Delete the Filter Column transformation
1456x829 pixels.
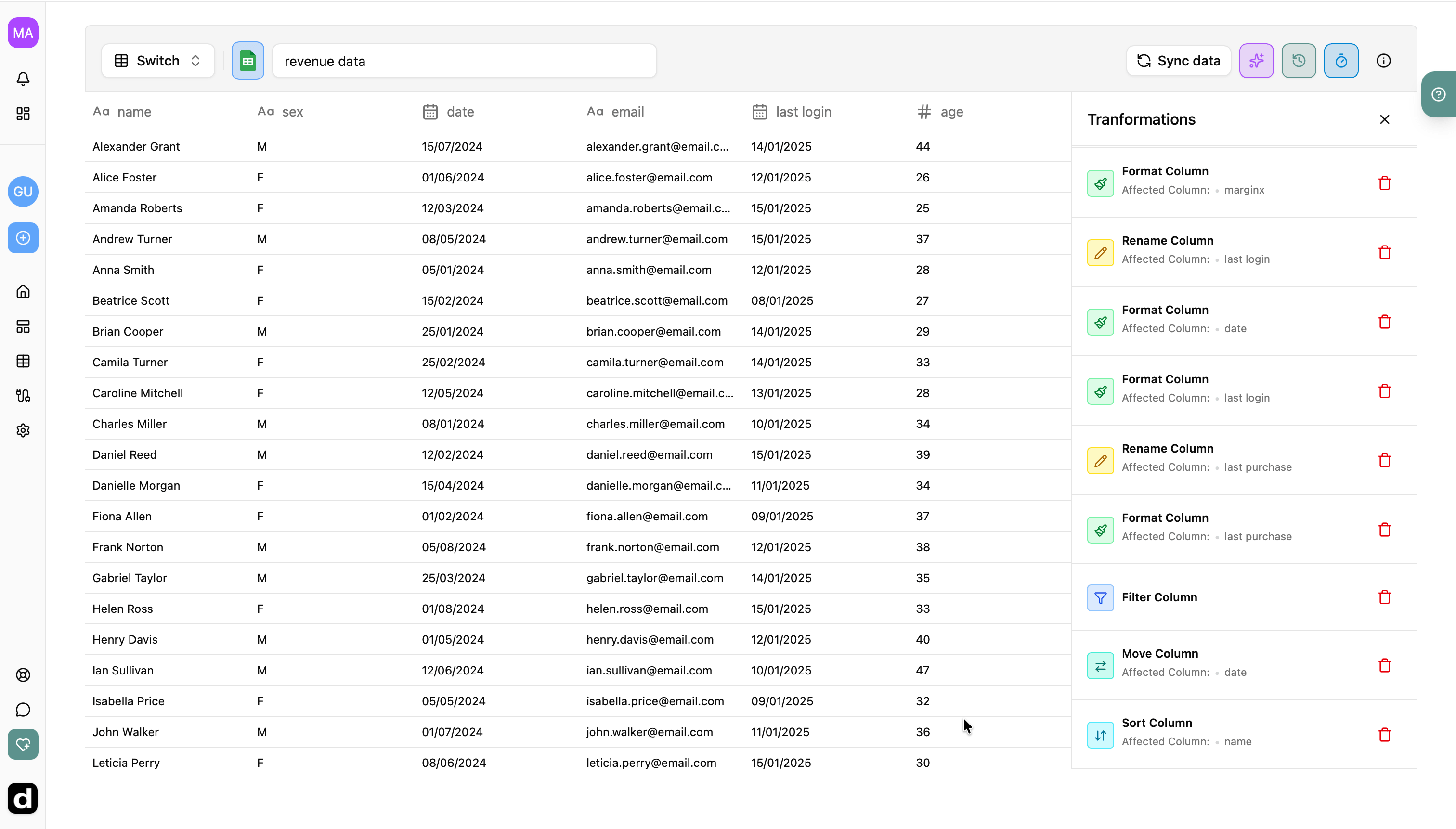(x=1384, y=596)
